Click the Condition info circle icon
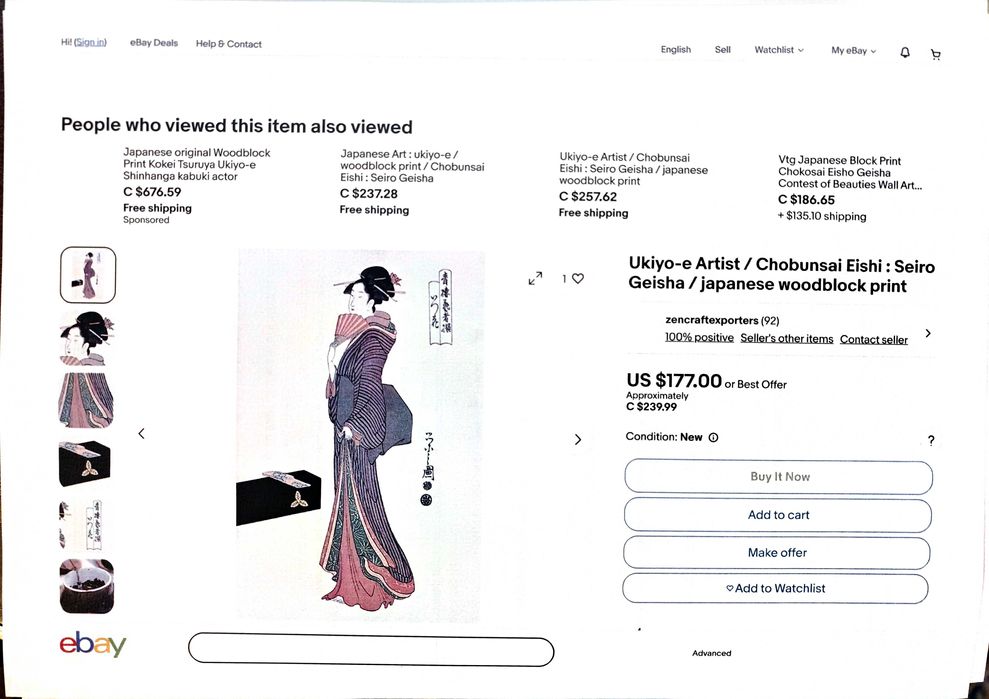This screenshot has height=699, width=989. click(x=713, y=437)
